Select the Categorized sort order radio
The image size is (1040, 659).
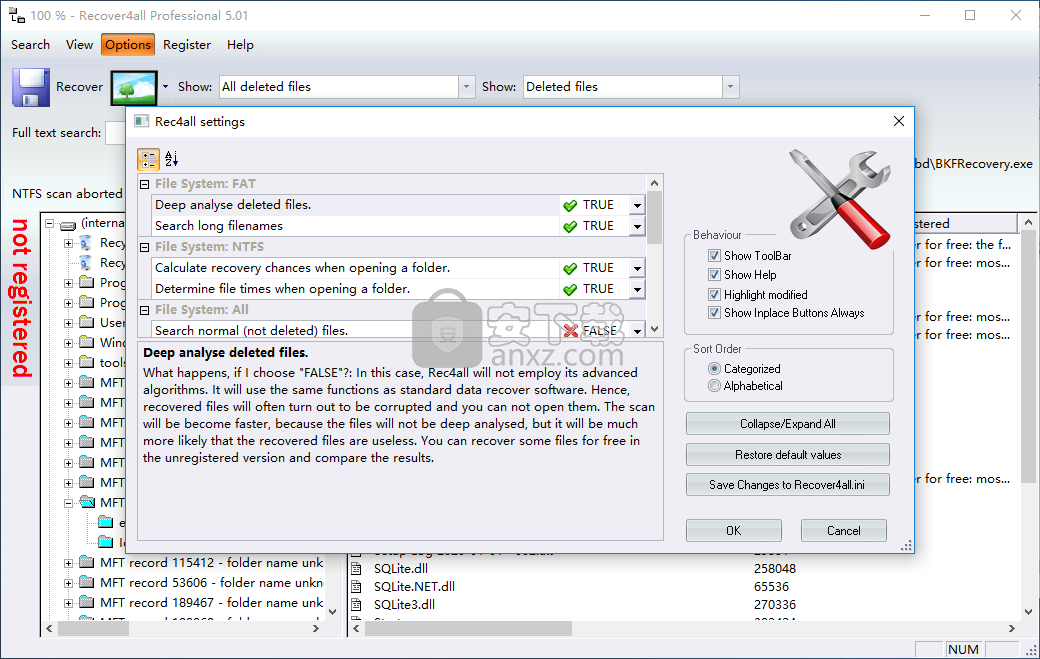[x=714, y=369]
